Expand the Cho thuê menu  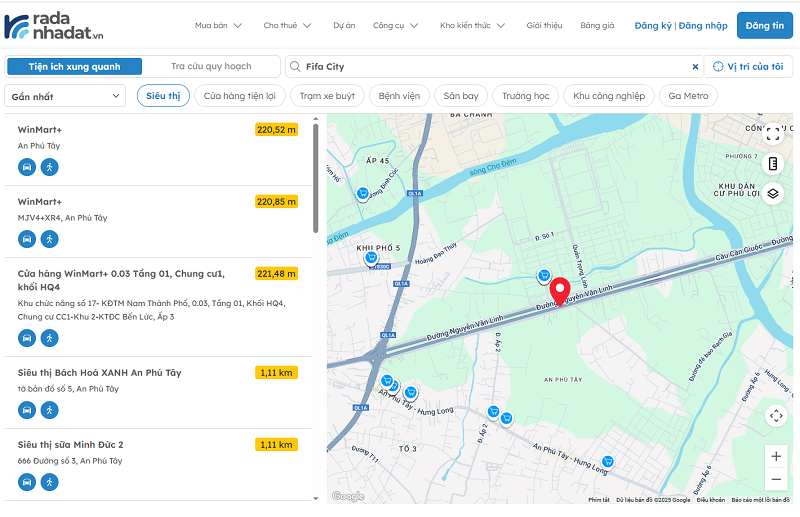(287, 26)
